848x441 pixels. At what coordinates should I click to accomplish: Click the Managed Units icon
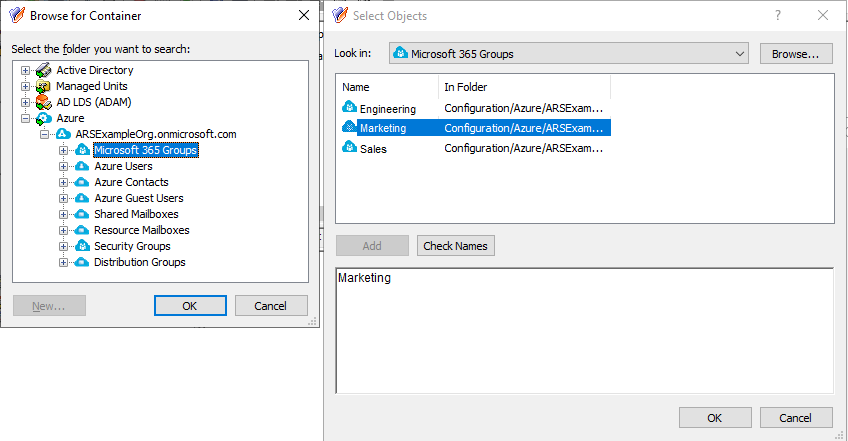tap(43, 86)
